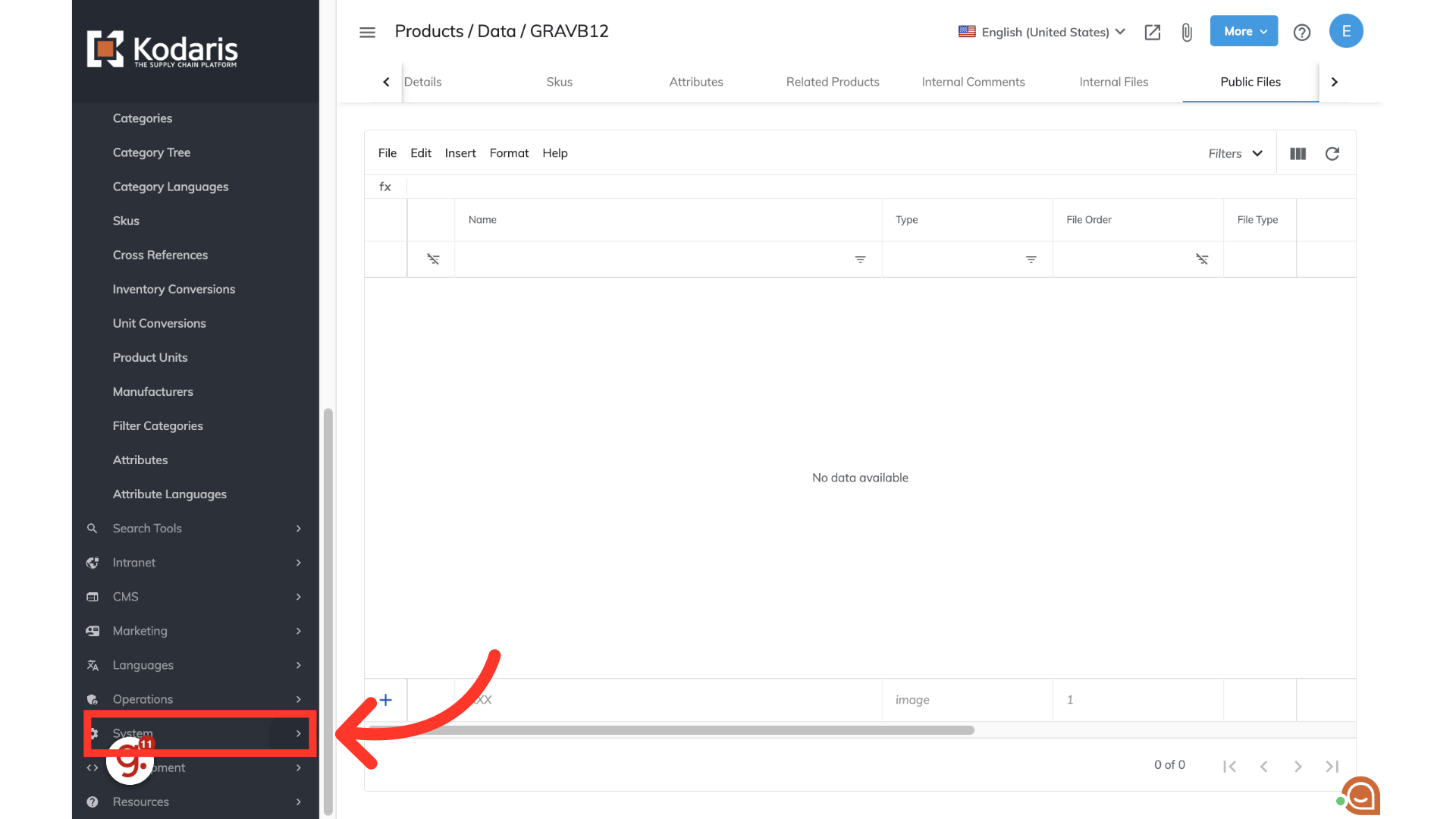Image resolution: width=1456 pixels, height=819 pixels.
Task: Open the help question mark icon
Action: click(1301, 32)
